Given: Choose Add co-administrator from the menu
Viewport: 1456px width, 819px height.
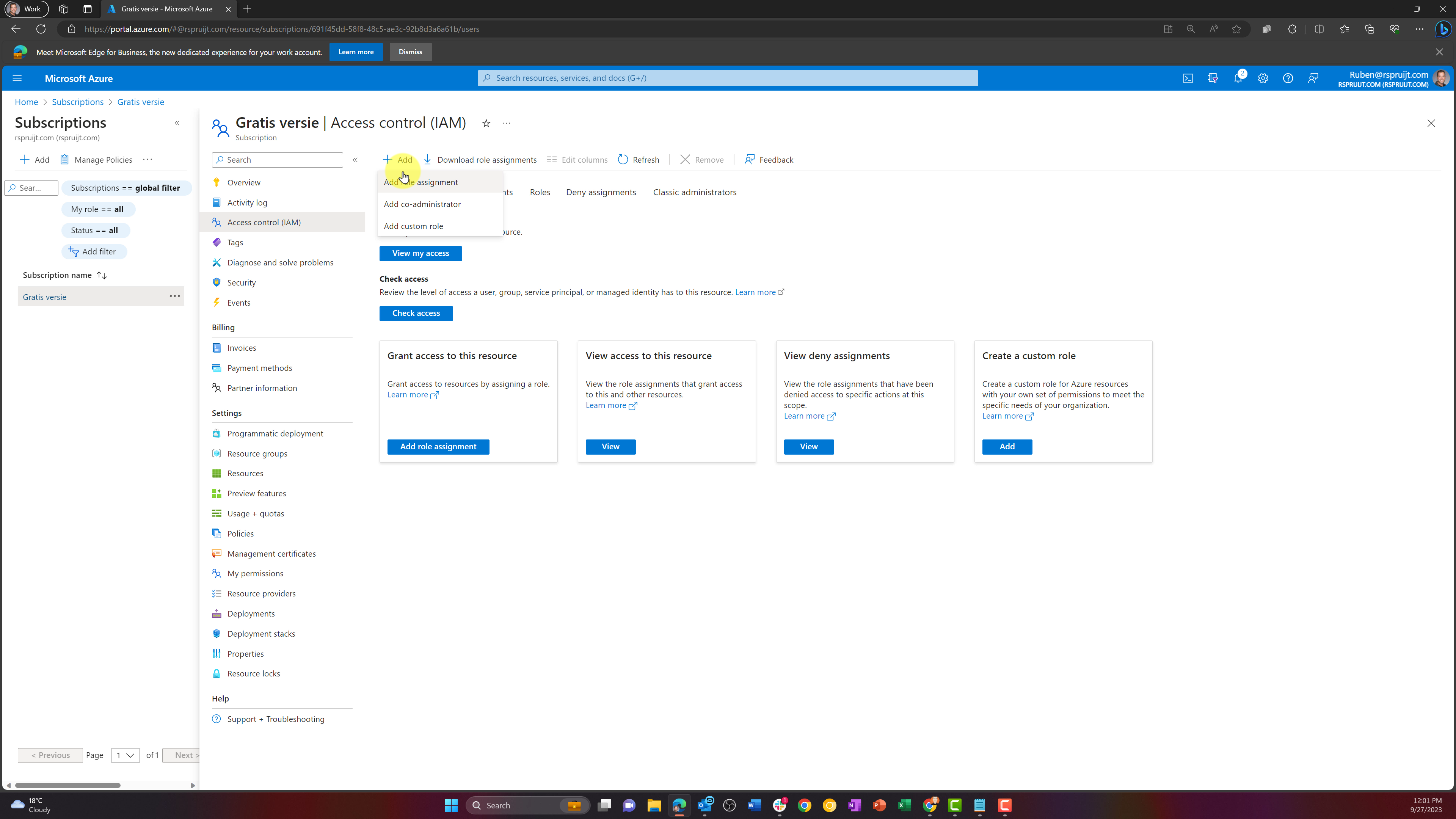Looking at the screenshot, I should 422,204.
